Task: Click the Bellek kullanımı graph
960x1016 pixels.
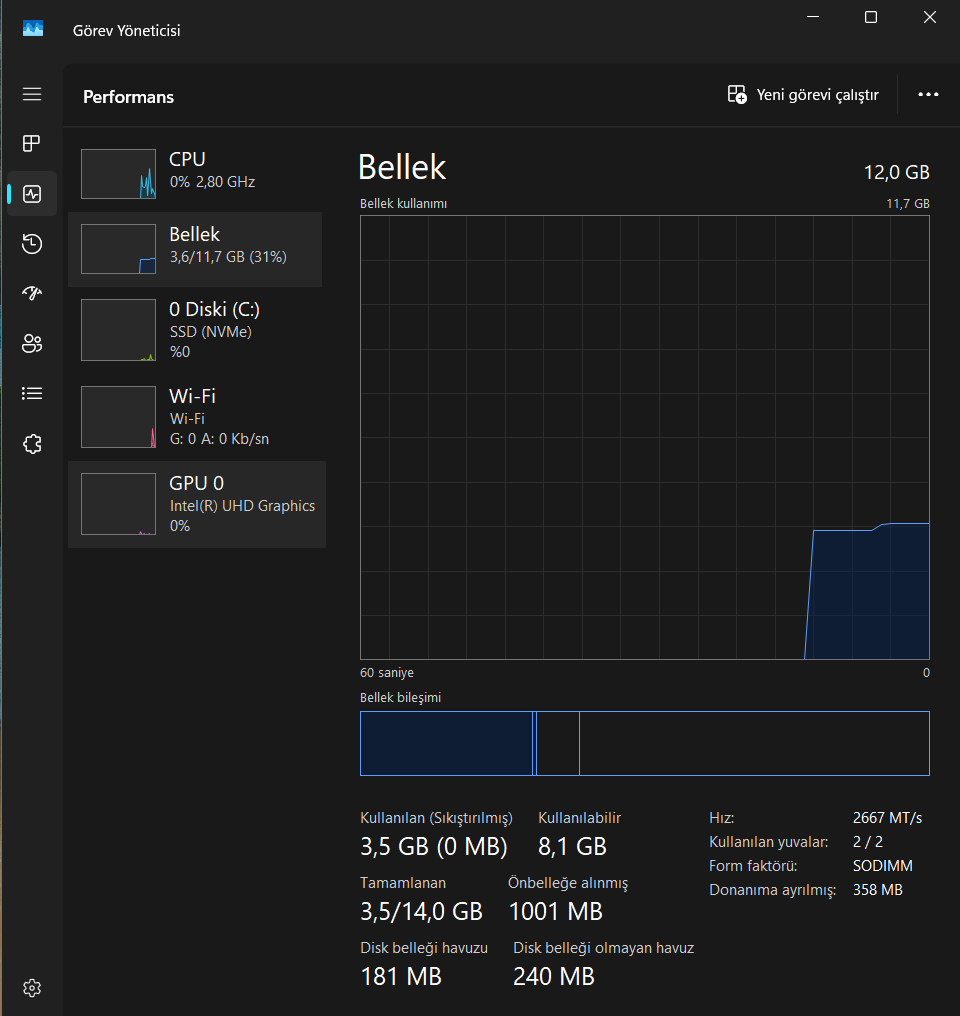Action: [x=645, y=437]
